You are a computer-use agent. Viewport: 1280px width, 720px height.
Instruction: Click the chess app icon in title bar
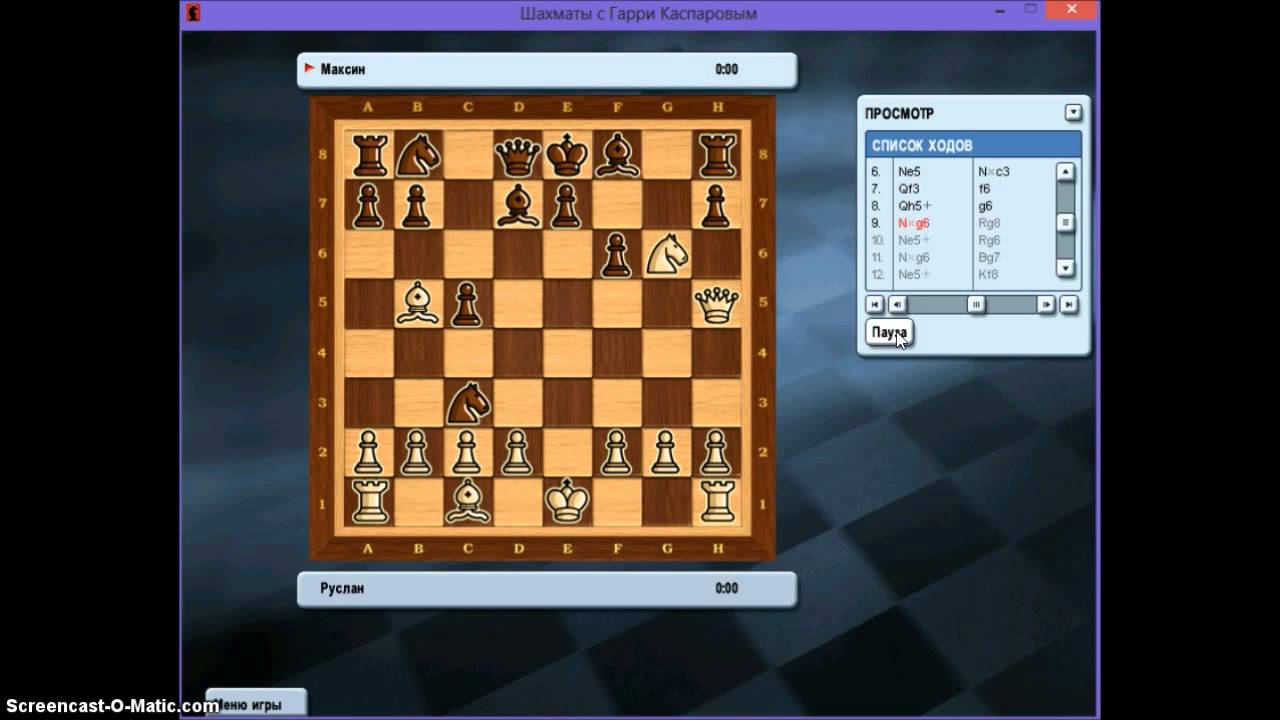click(x=193, y=12)
